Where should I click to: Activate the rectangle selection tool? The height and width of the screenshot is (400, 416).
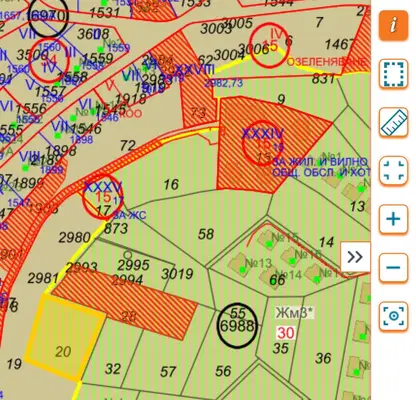[x=393, y=74]
